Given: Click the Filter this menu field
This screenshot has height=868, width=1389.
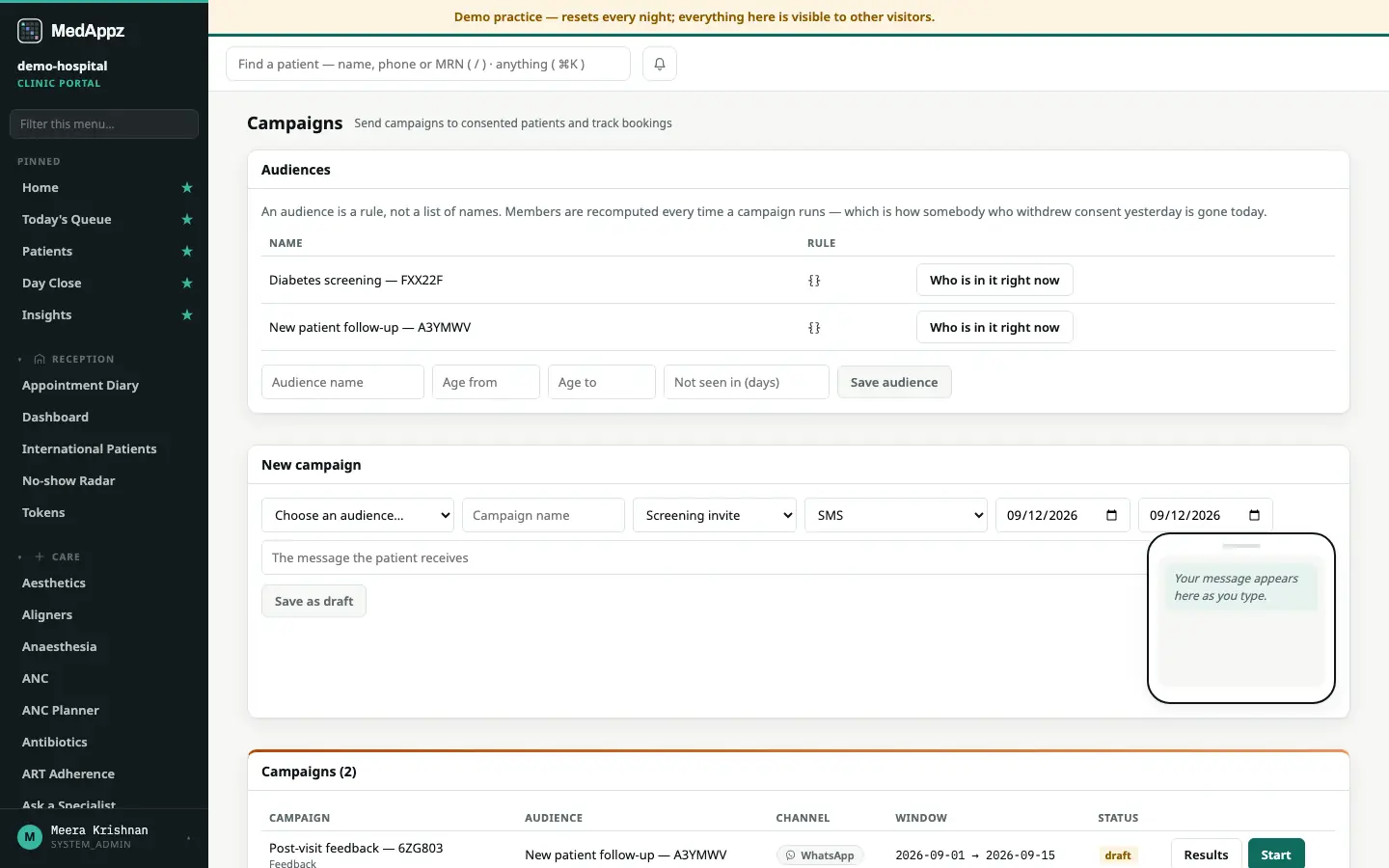Looking at the screenshot, I should [104, 123].
